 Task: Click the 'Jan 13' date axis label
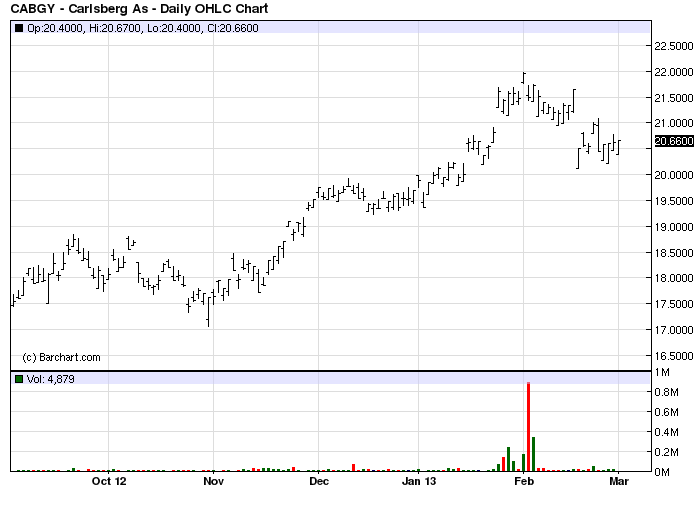click(418, 481)
